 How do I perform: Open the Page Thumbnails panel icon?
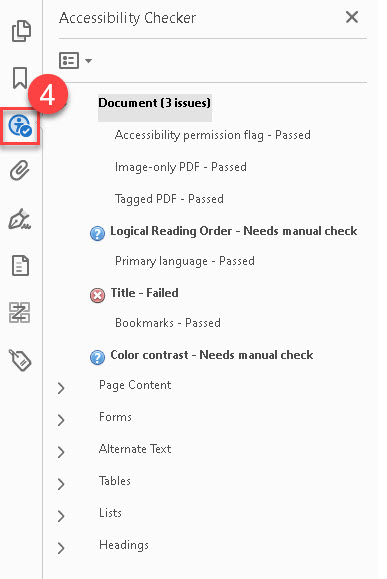tap(21, 31)
